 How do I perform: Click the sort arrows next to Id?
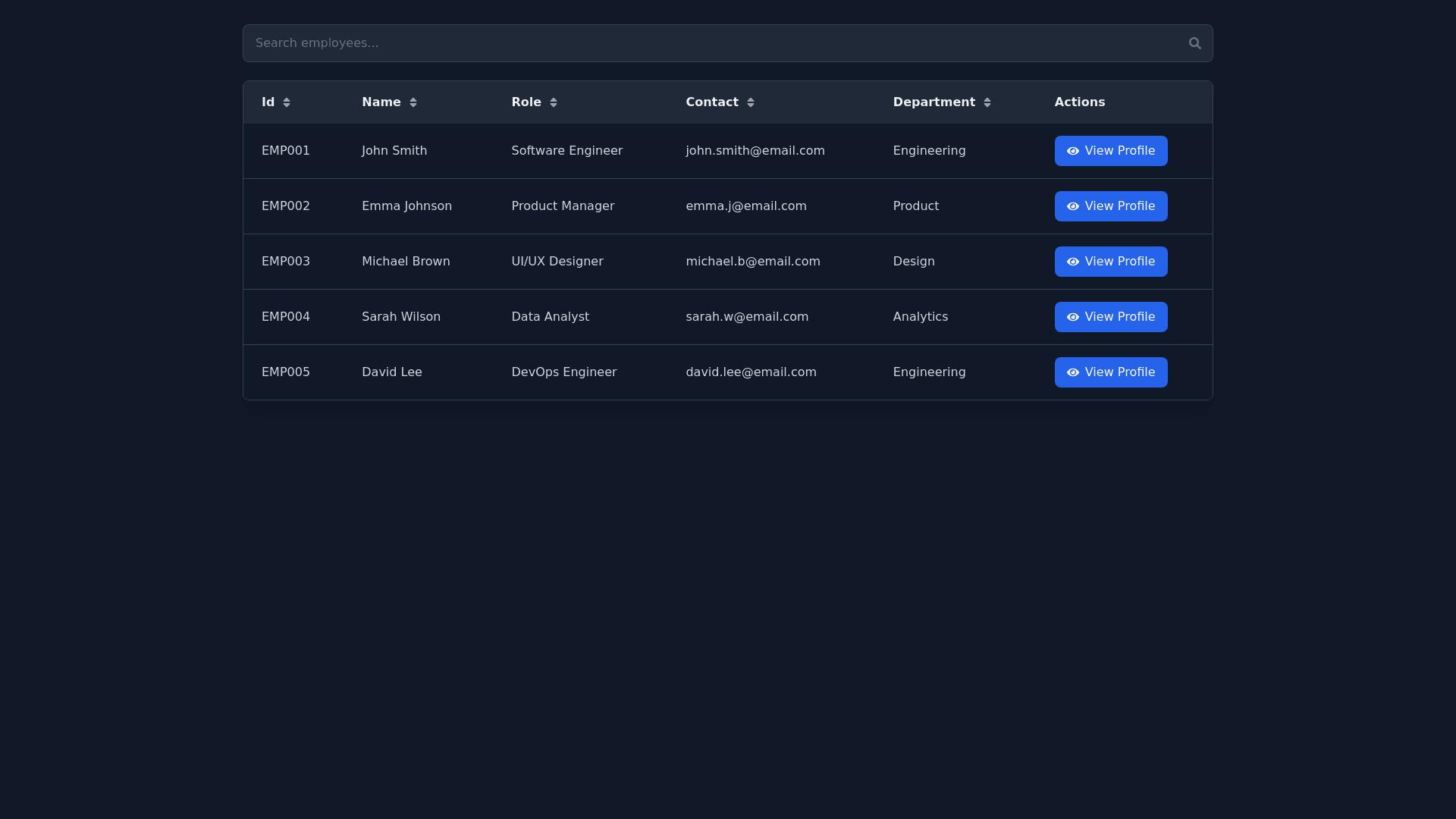point(287,102)
